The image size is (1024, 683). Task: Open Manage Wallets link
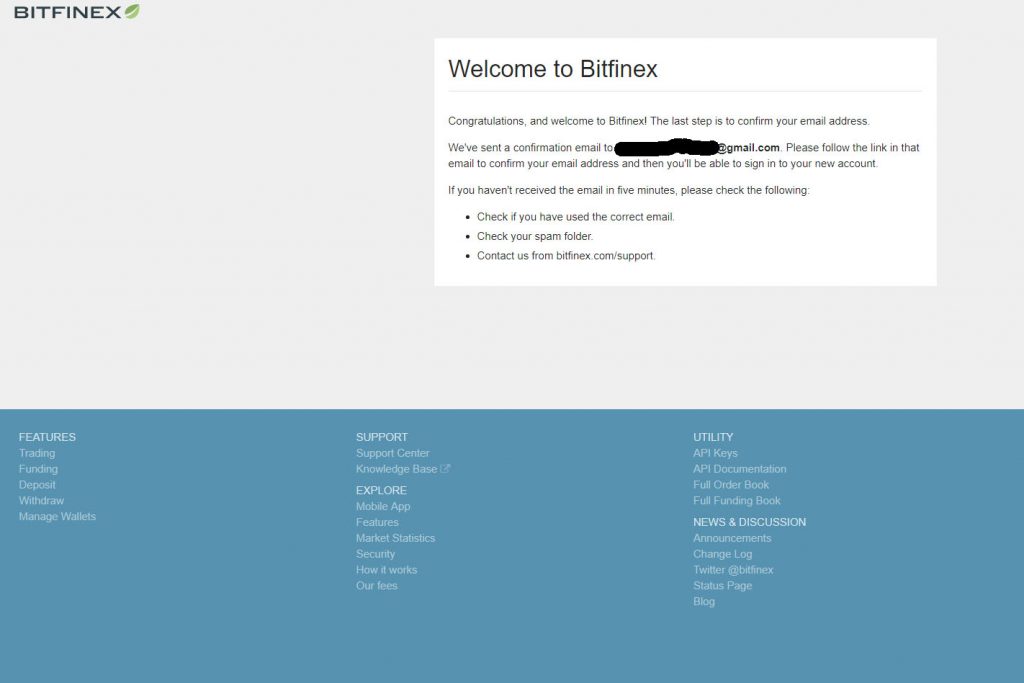click(57, 516)
